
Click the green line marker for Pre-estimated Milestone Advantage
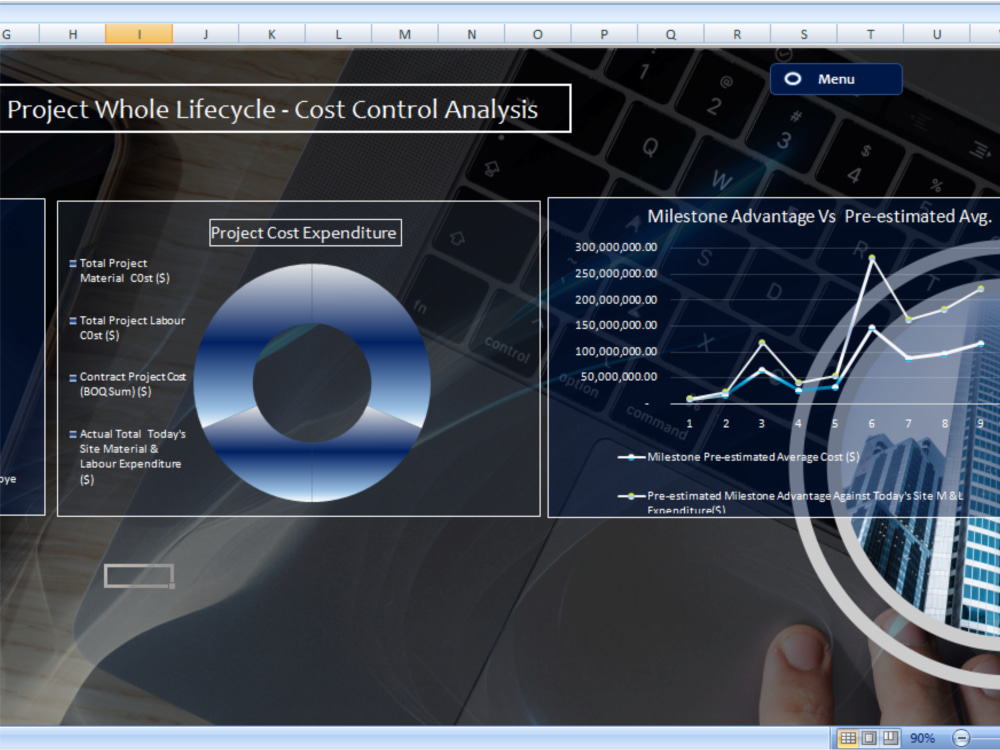[x=630, y=495]
